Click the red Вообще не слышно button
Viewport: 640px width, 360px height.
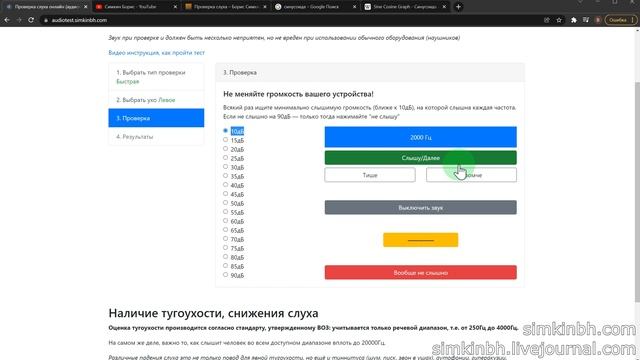[x=420, y=272]
